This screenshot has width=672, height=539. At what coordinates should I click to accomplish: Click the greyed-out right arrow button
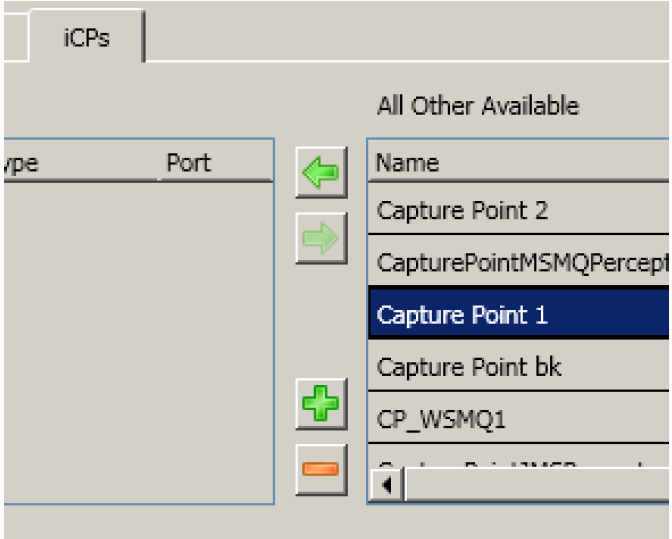pos(321,238)
